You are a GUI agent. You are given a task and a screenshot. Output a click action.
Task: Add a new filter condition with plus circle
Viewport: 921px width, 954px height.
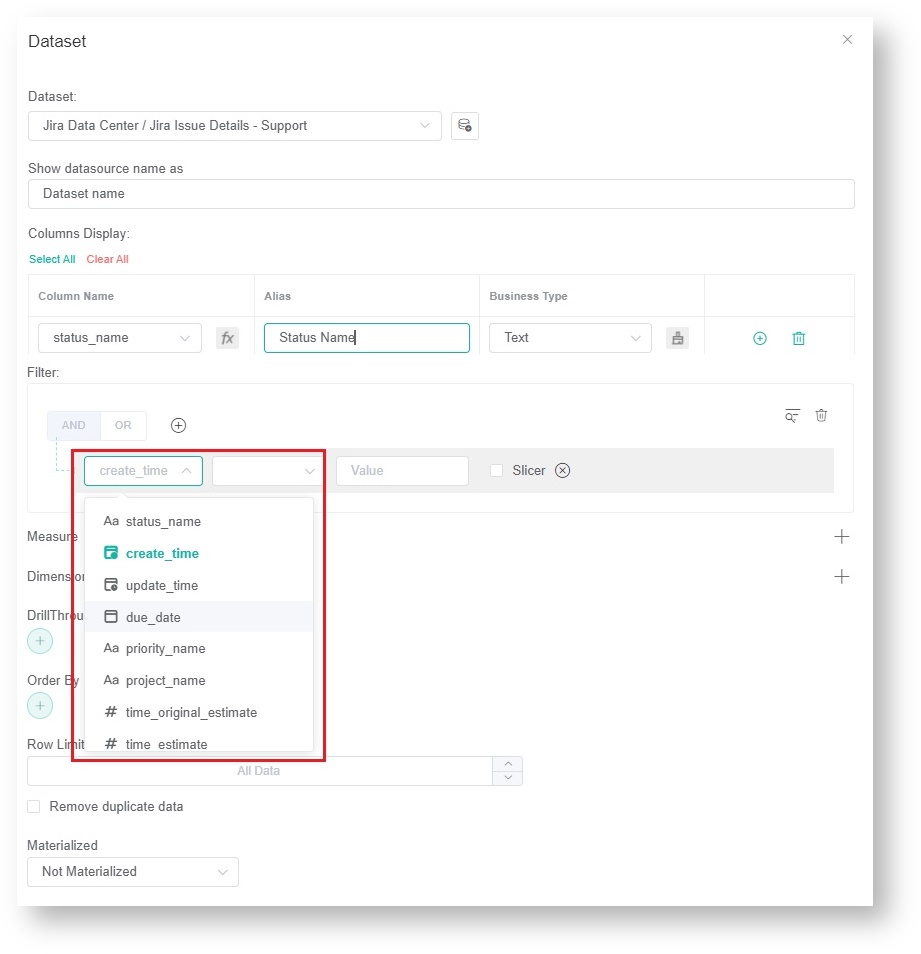click(179, 425)
